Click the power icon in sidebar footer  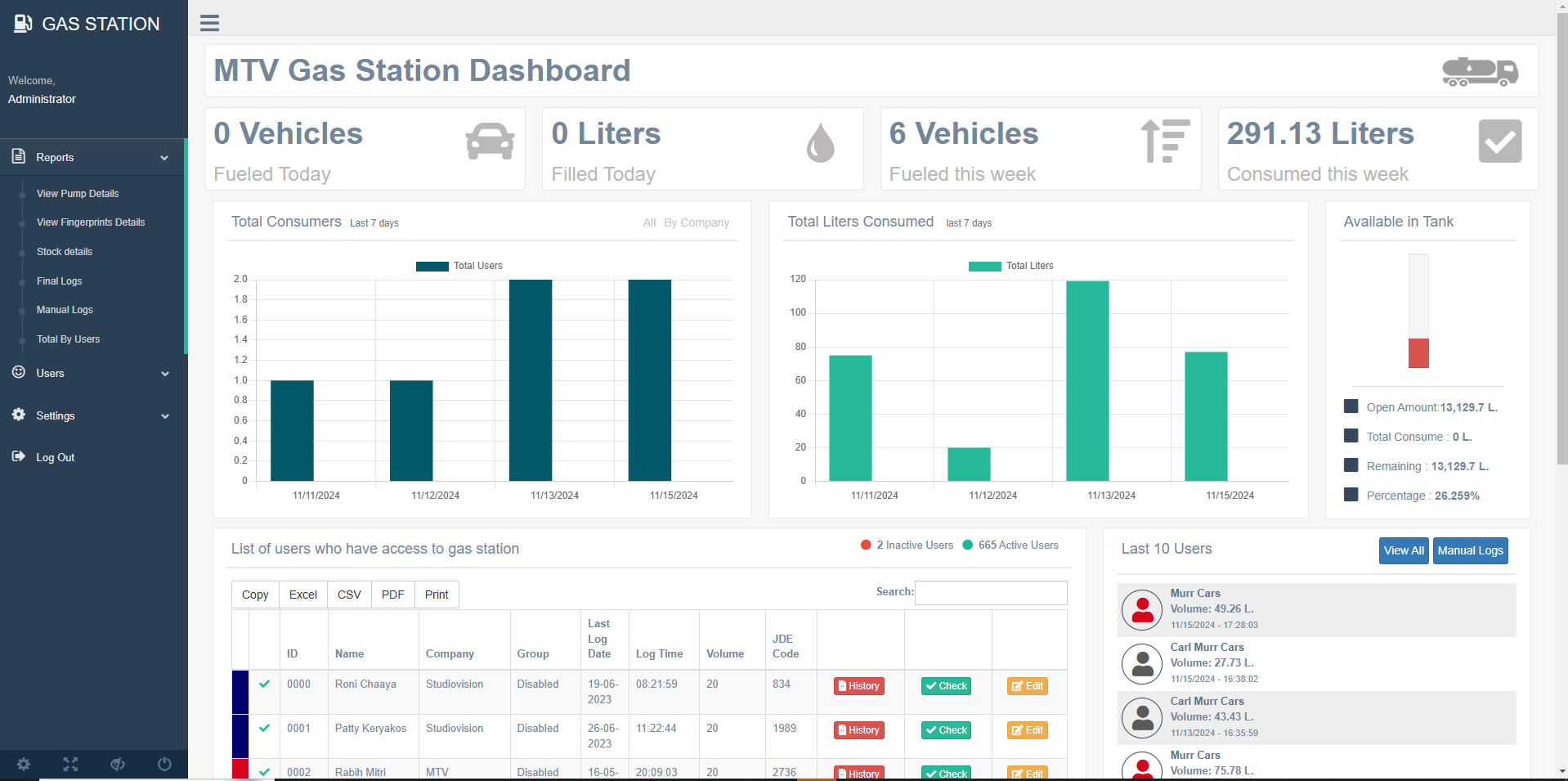[164, 764]
